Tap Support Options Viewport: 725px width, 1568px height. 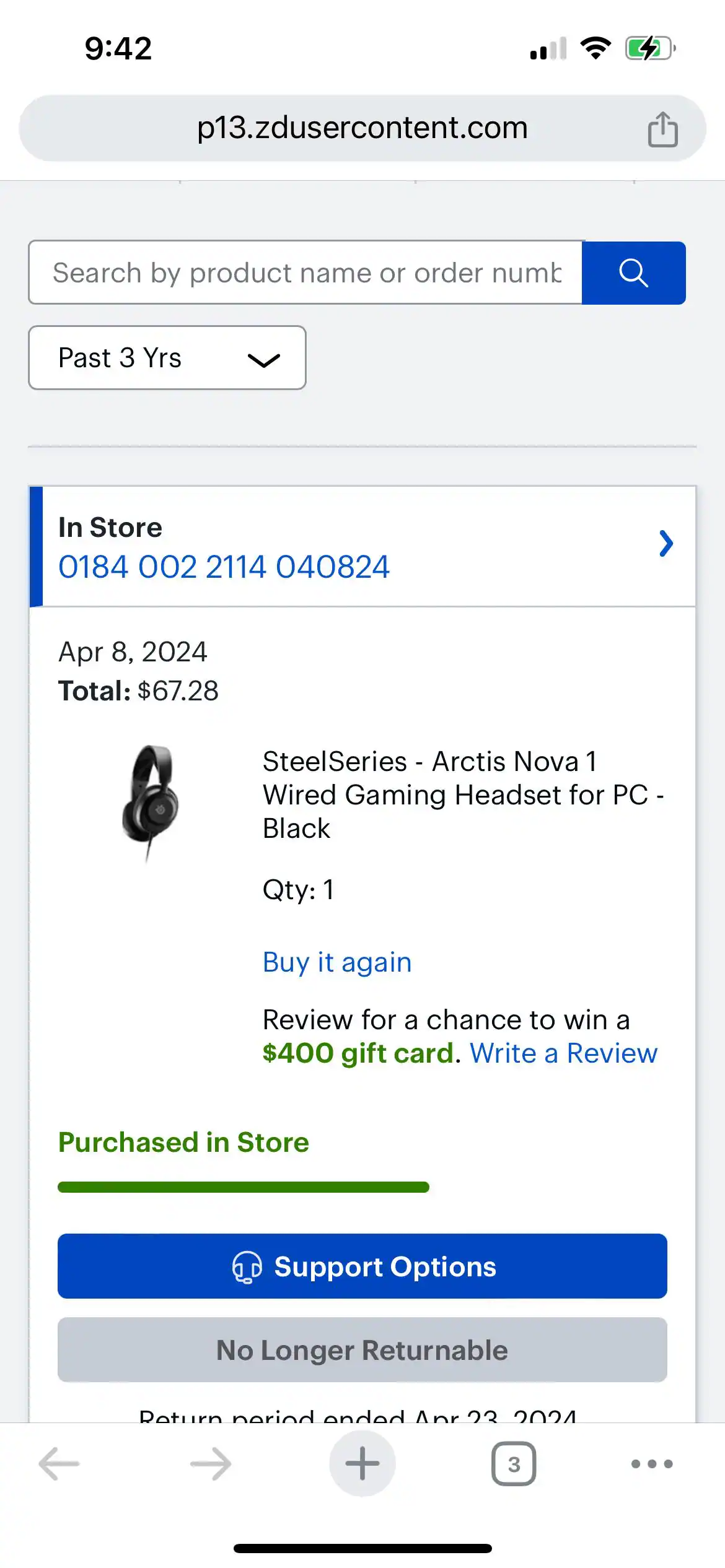362,1266
